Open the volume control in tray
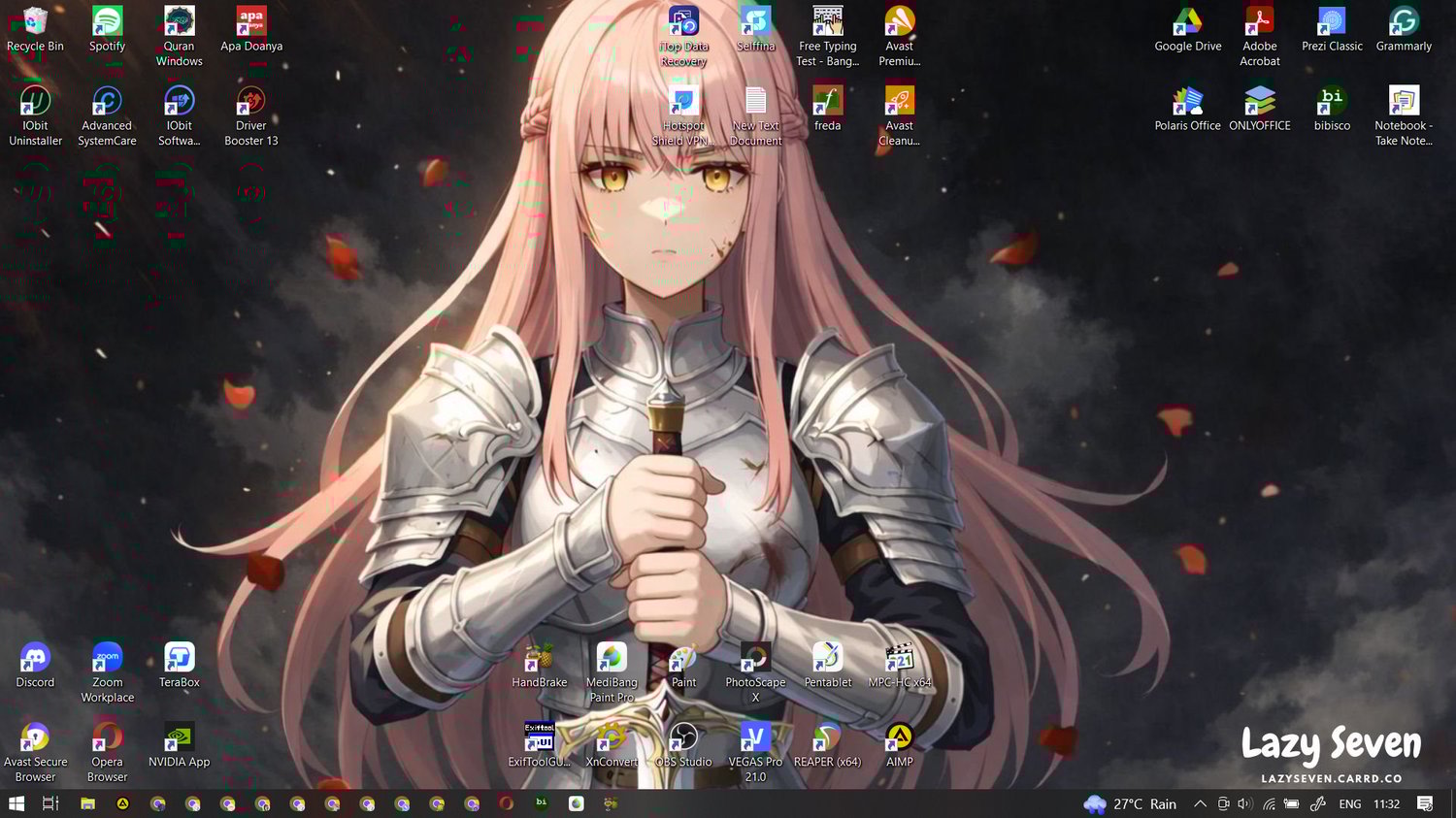1456x818 pixels. pos(1245,803)
